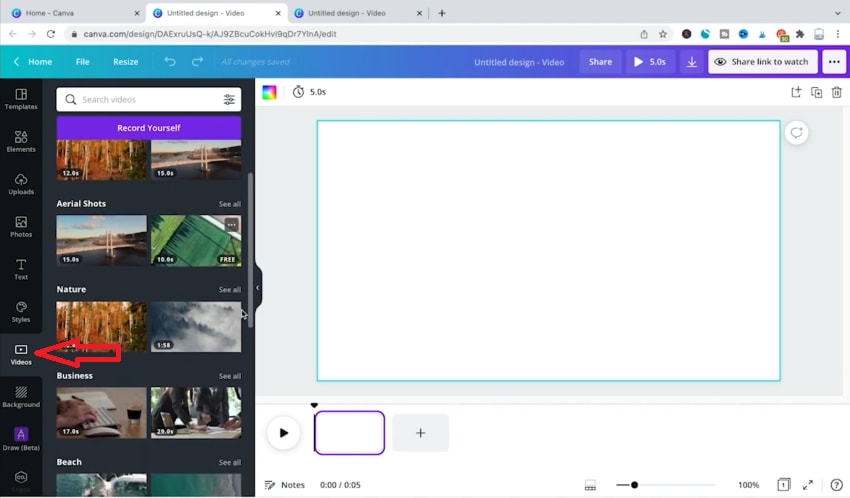Select the first page thumbnail in timeline
The image size is (850, 498).
[350, 433]
